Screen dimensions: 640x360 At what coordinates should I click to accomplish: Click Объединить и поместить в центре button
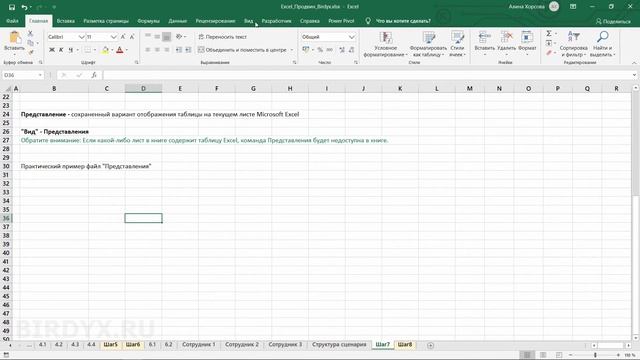point(242,50)
